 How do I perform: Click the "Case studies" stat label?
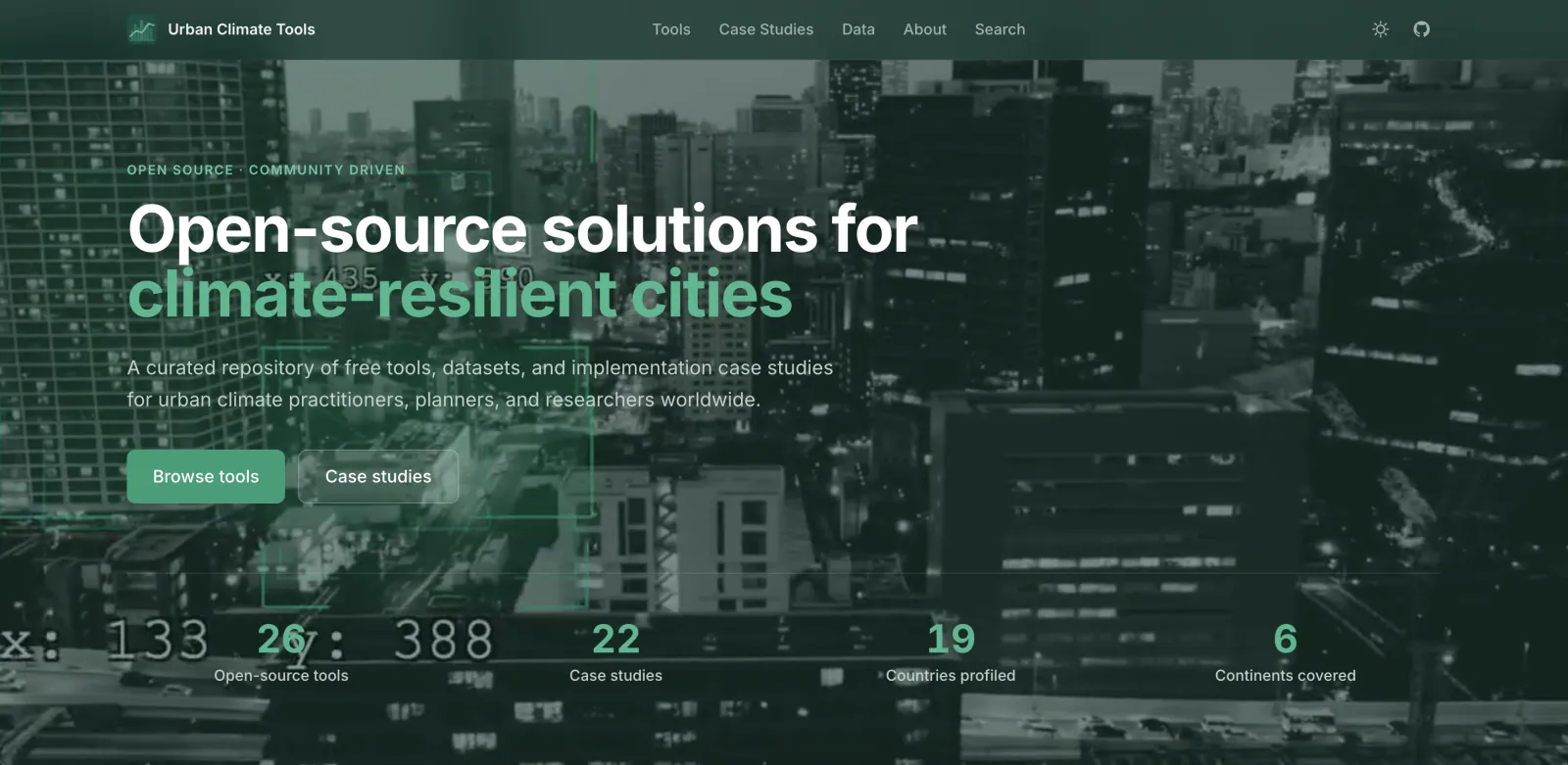click(x=616, y=676)
